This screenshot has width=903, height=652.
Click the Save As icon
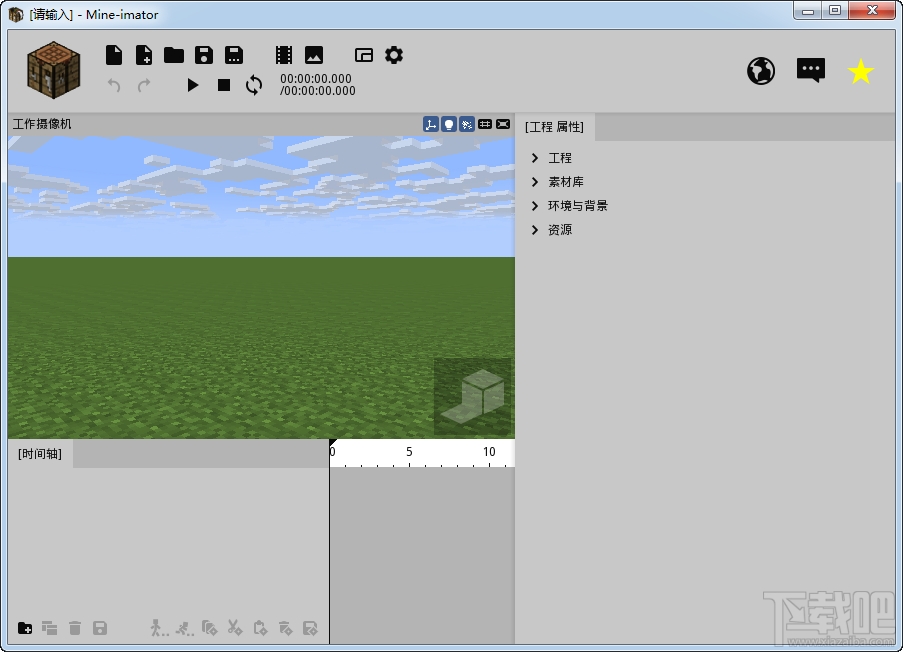pyautogui.click(x=234, y=55)
